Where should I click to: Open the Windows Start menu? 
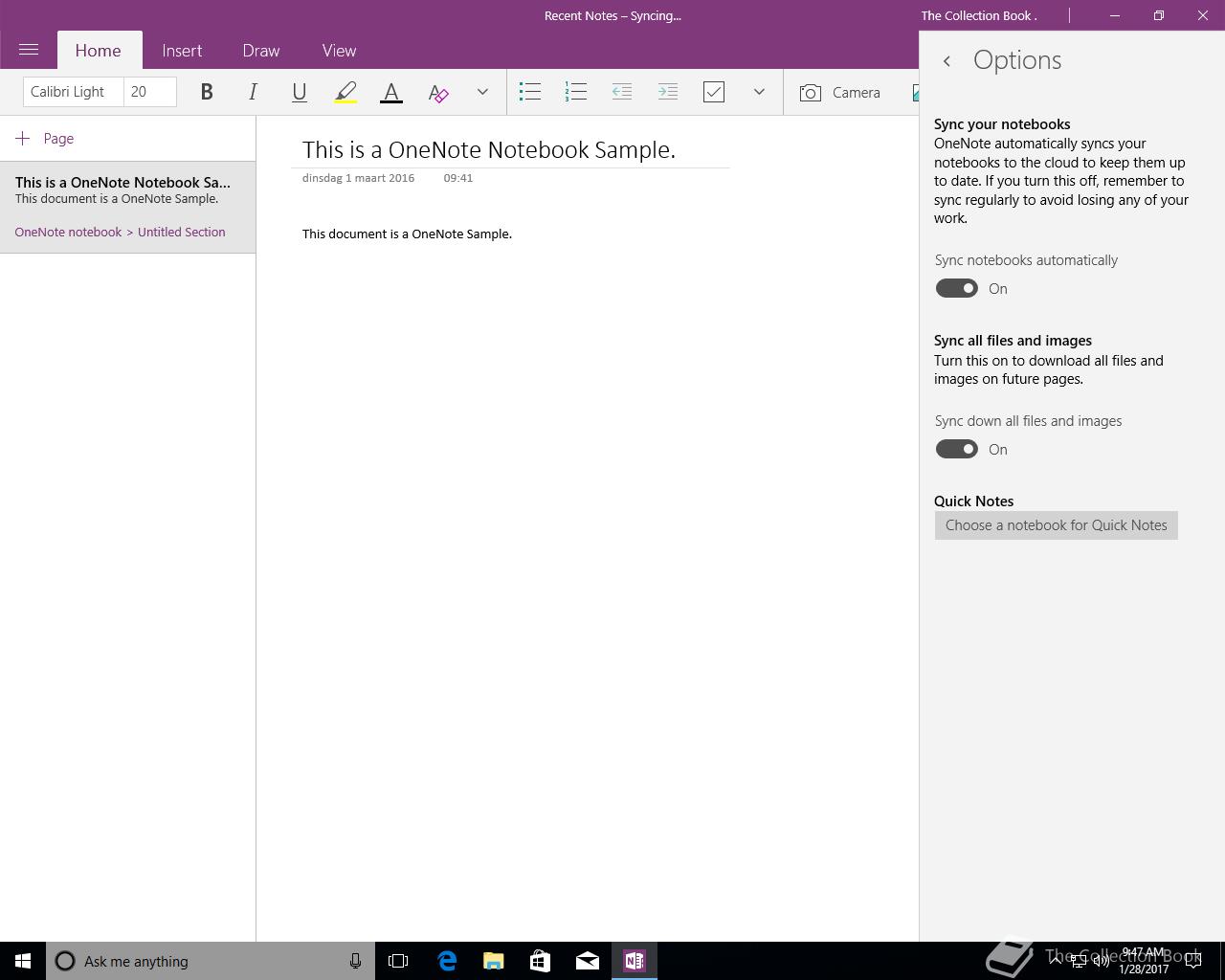(23, 961)
